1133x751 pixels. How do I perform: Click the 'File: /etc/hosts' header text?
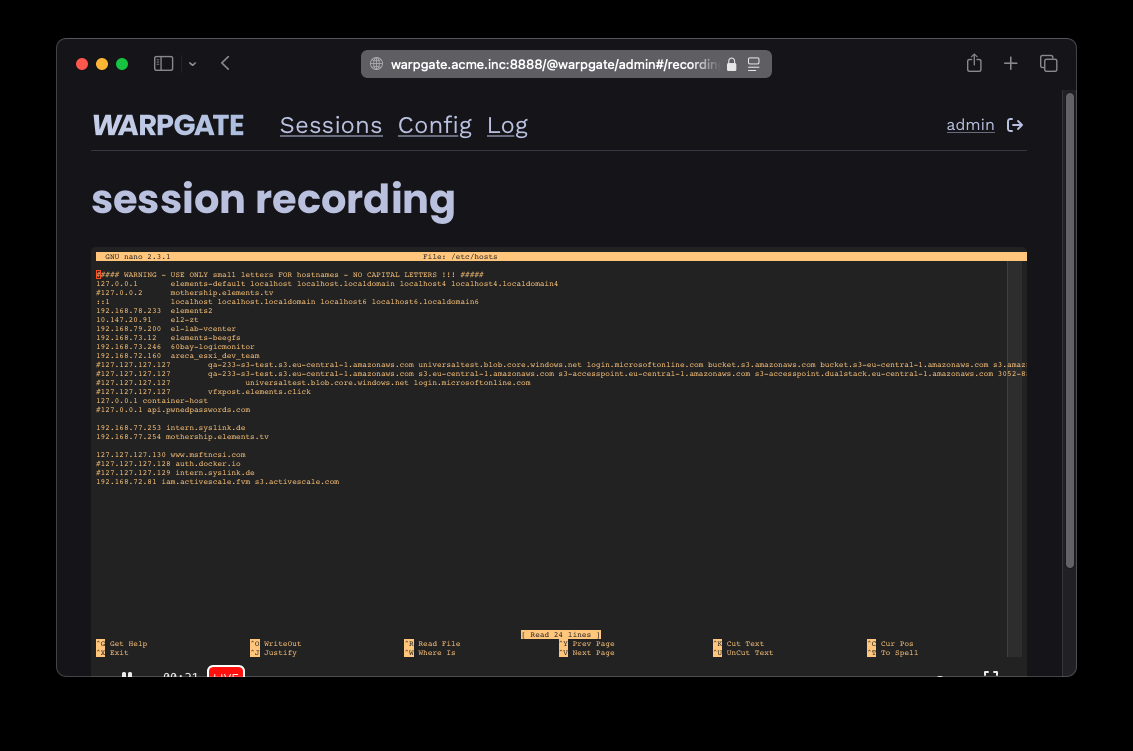point(460,257)
